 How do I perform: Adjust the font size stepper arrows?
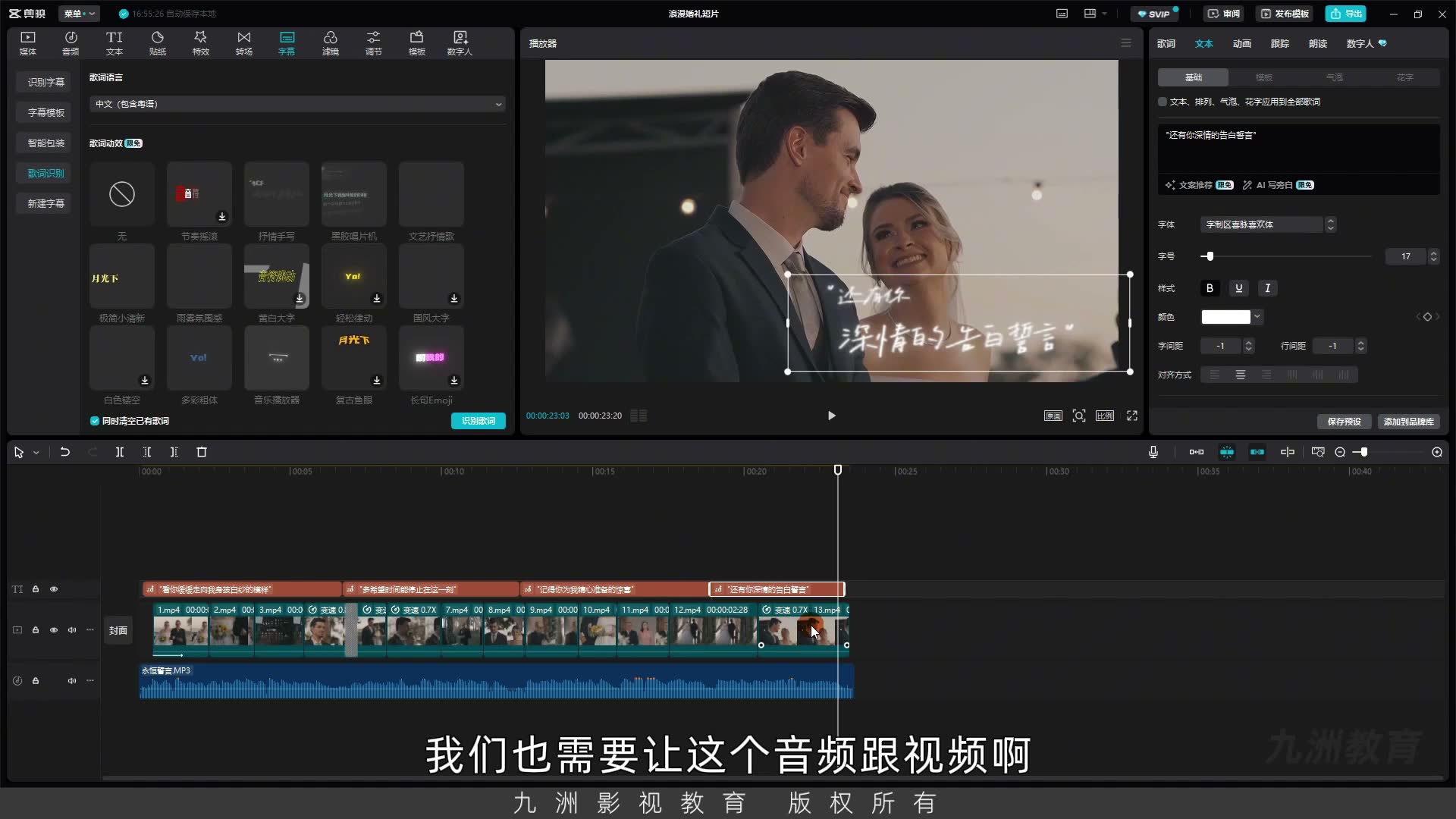pyautogui.click(x=1433, y=256)
